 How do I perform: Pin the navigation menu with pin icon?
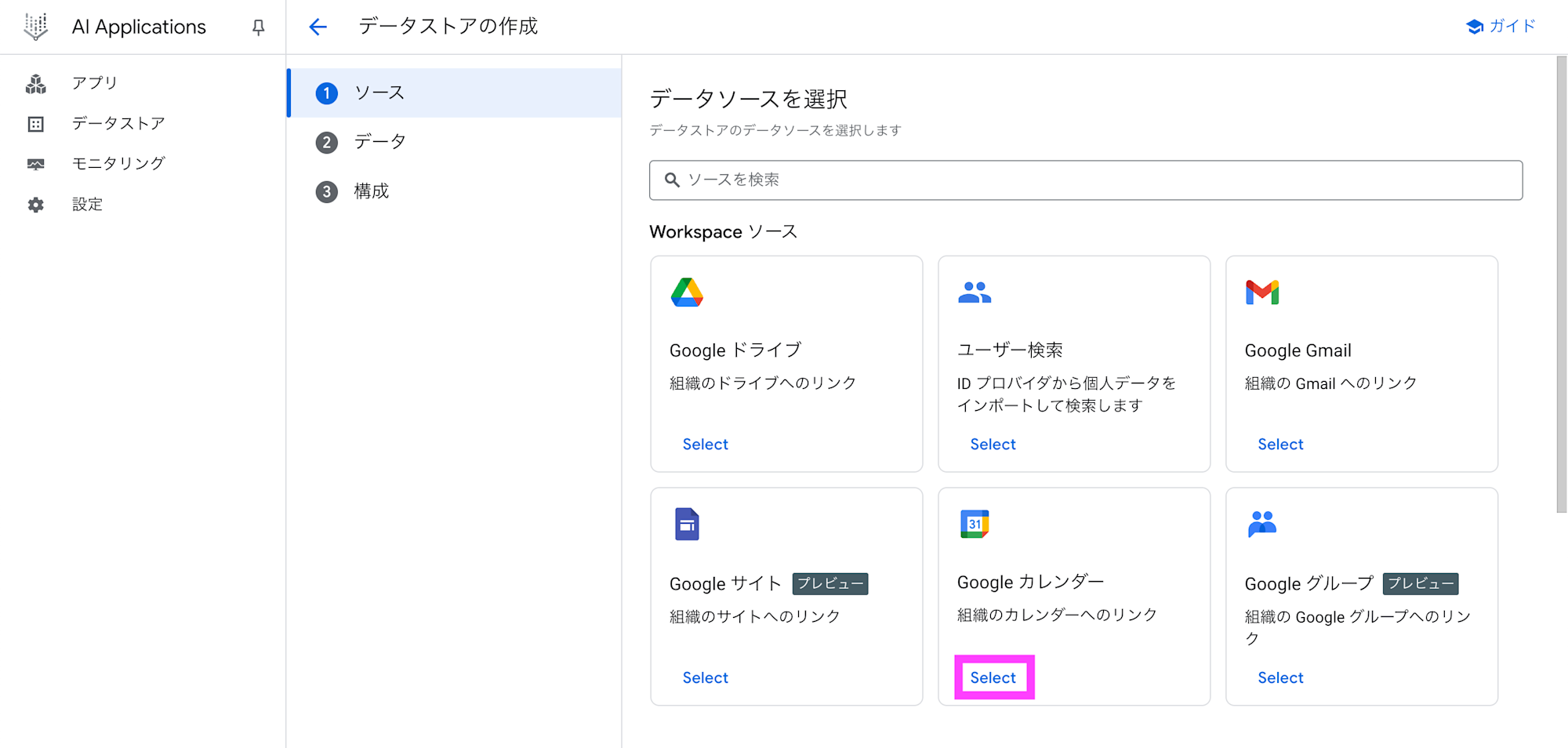(258, 27)
